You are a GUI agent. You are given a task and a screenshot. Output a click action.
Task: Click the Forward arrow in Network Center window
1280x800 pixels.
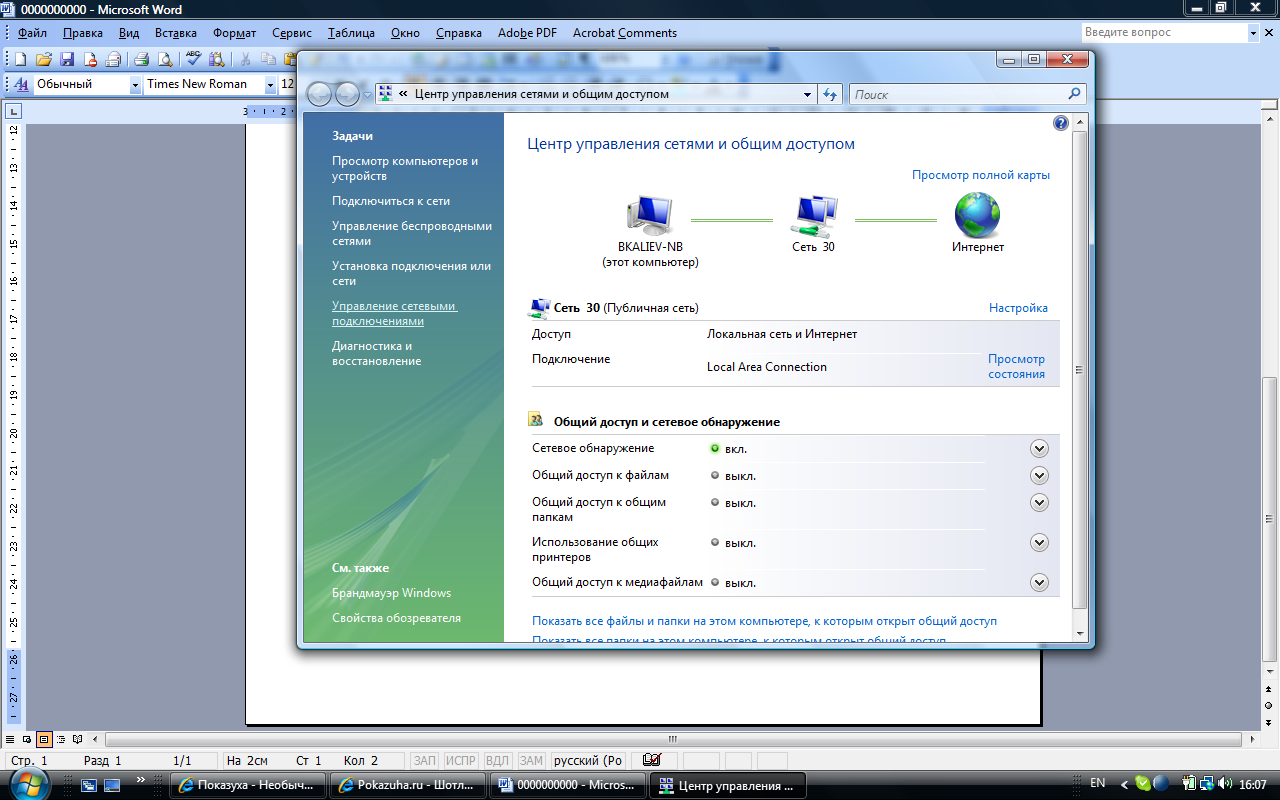click(347, 94)
